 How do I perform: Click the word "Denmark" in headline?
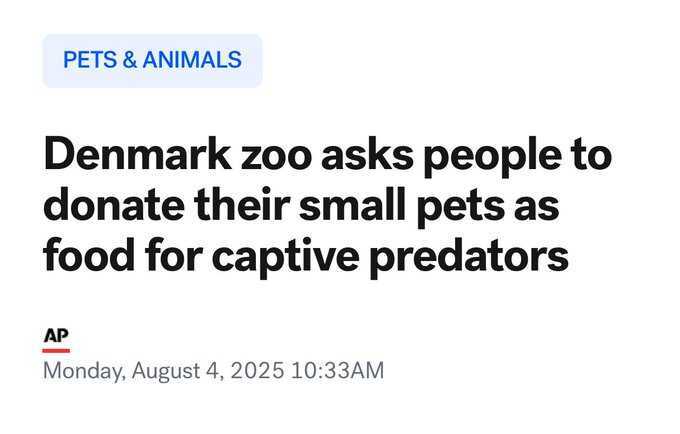137,154
